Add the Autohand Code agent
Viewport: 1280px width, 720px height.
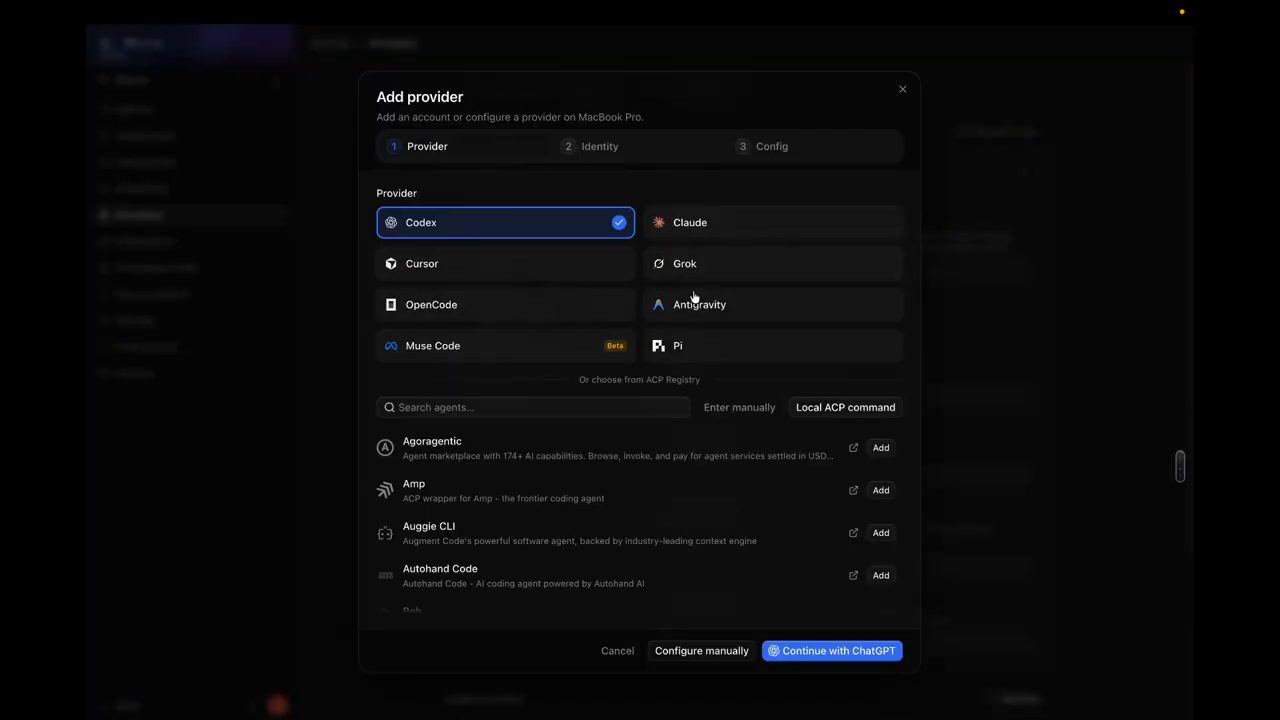click(x=881, y=575)
